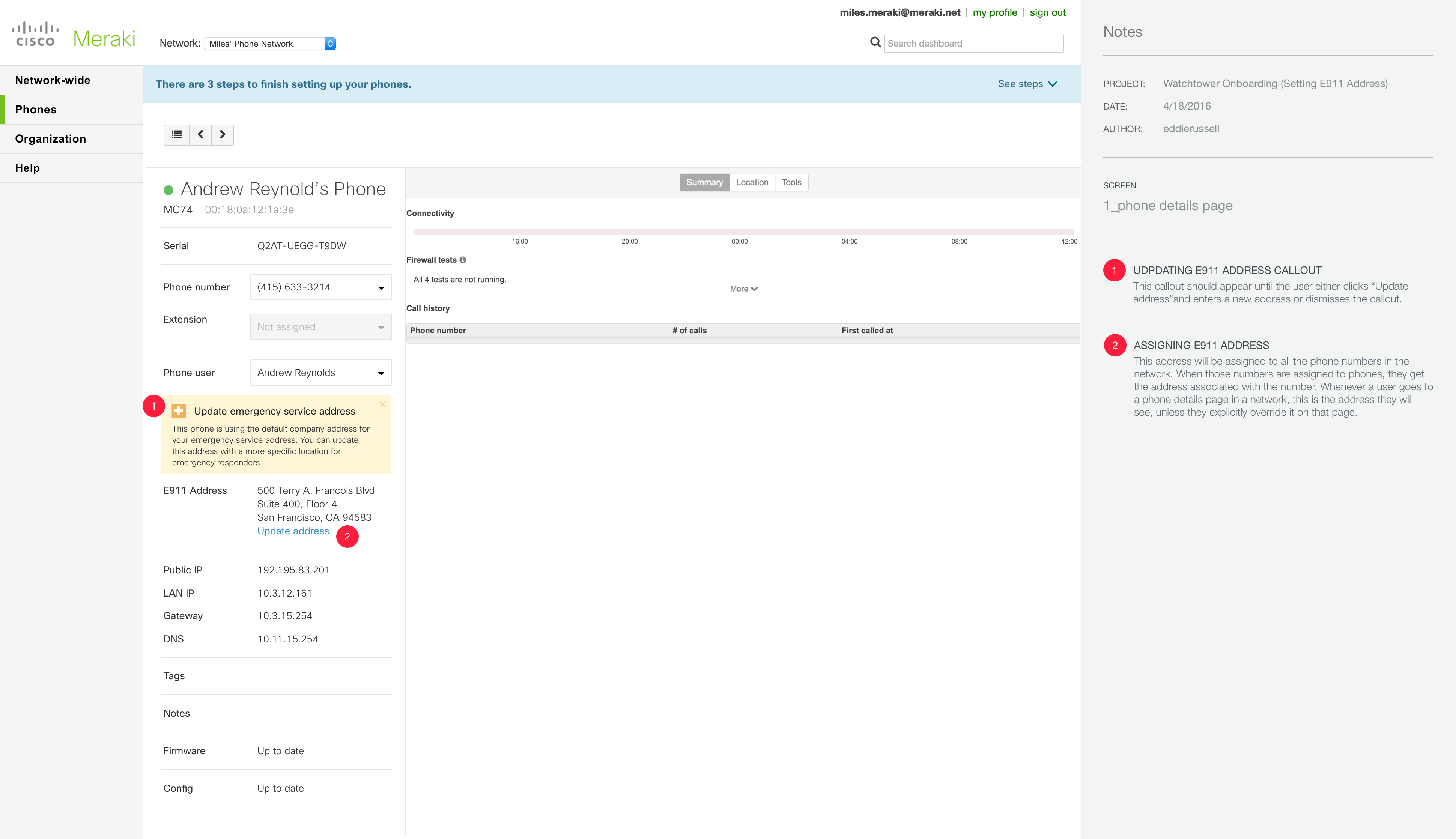The width and height of the screenshot is (1456, 839).
Task: Switch to the Tools tab
Action: [x=791, y=183]
